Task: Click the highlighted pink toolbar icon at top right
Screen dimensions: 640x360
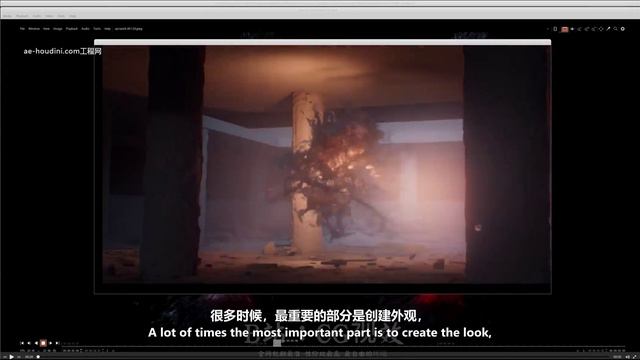Action: 565,29
